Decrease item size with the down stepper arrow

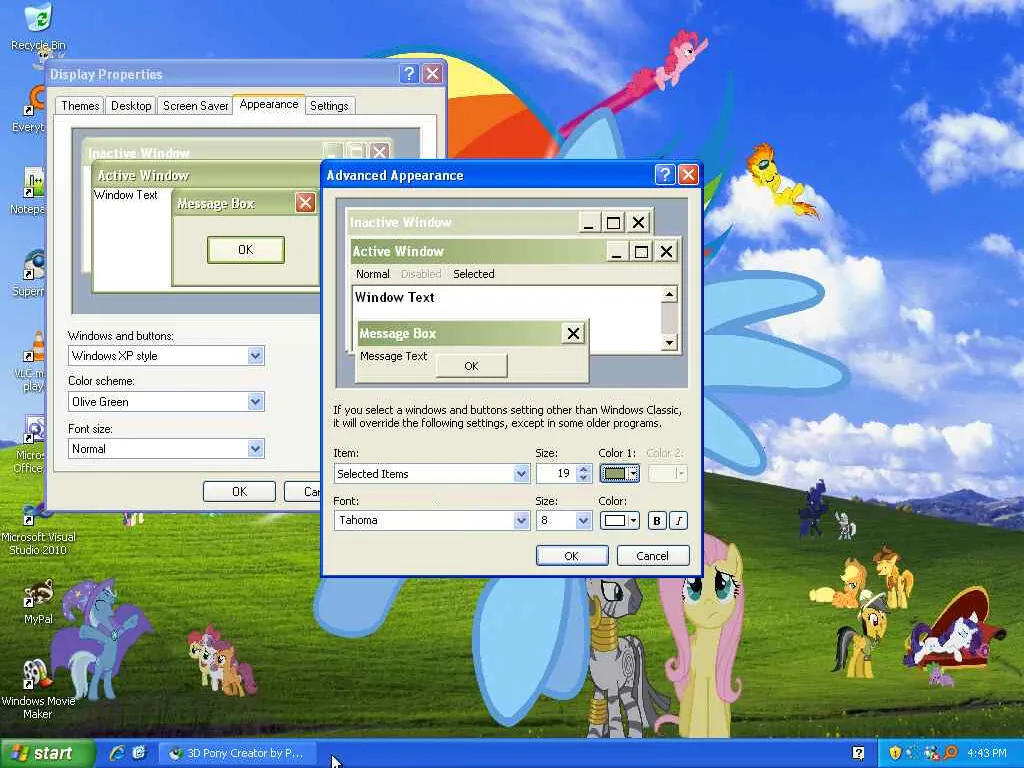pos(584,478)
